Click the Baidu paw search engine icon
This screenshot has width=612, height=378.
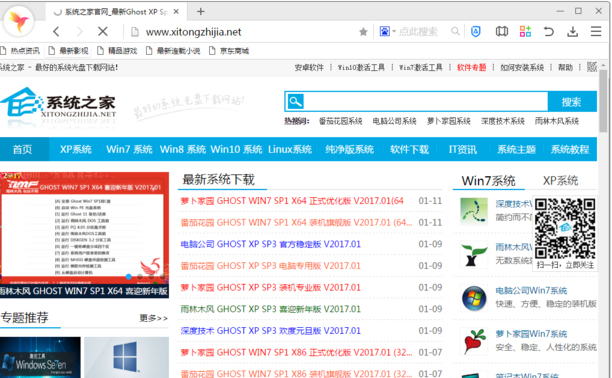pos(384,31)
